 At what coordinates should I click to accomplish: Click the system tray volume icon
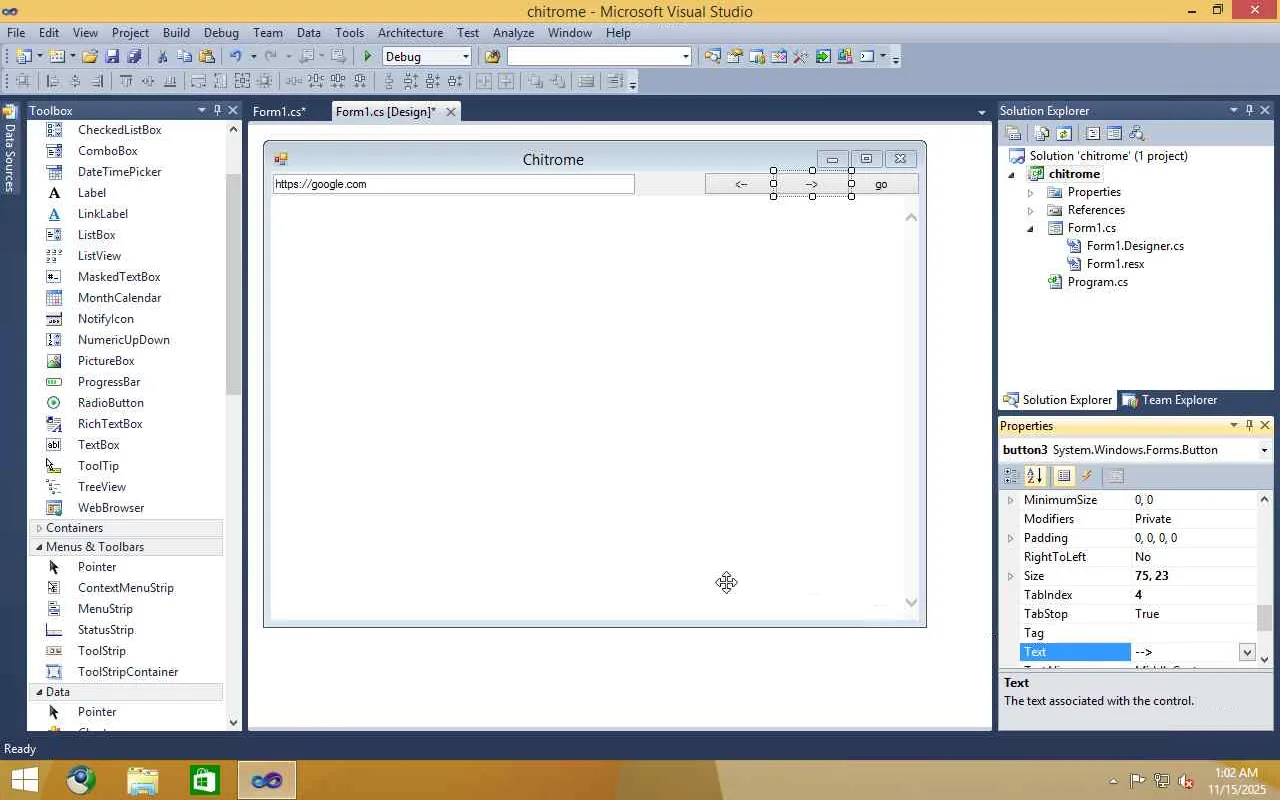point(1186,781)
